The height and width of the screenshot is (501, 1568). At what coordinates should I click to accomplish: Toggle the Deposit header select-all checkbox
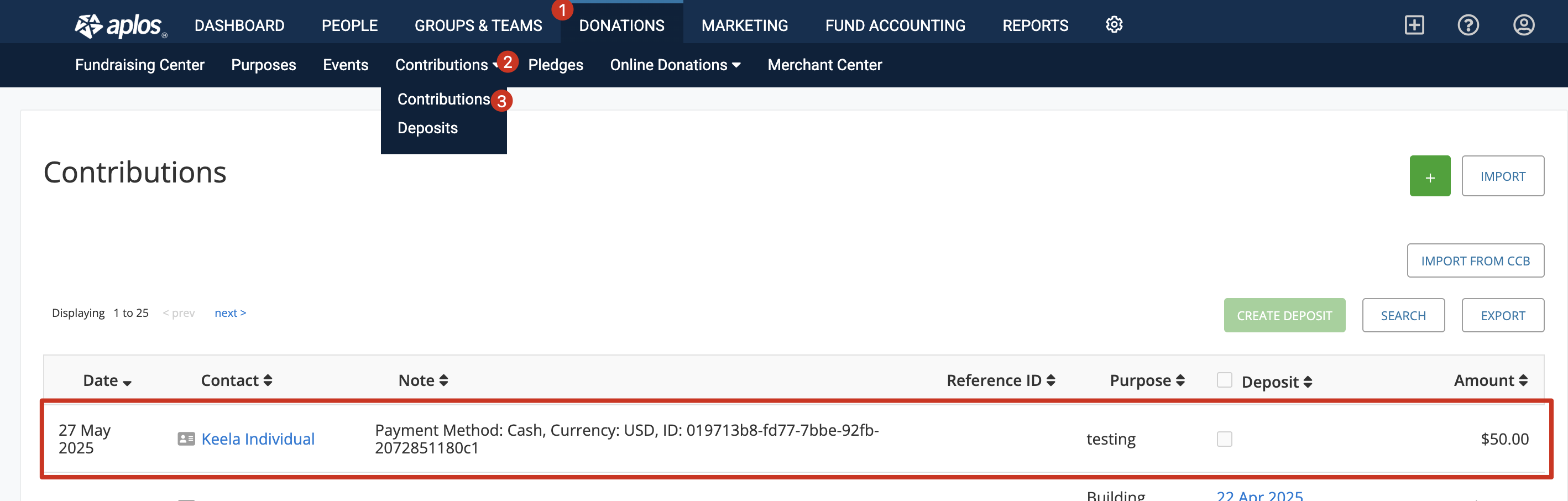coord(1224,380)
